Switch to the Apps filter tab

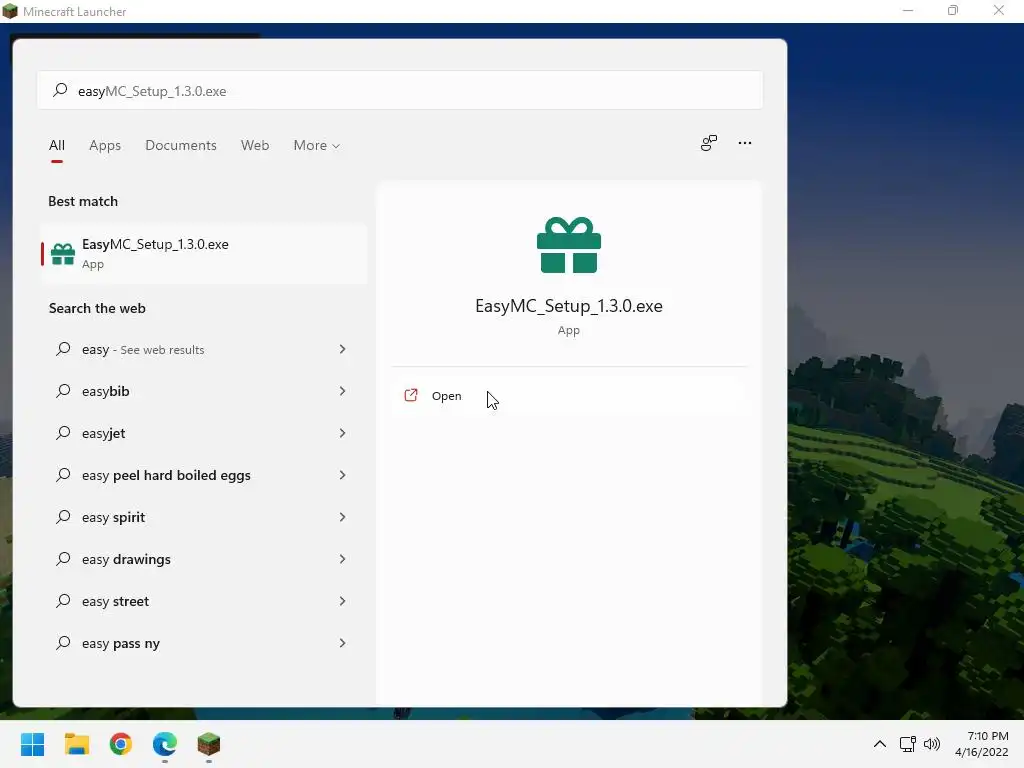point(105,145)
